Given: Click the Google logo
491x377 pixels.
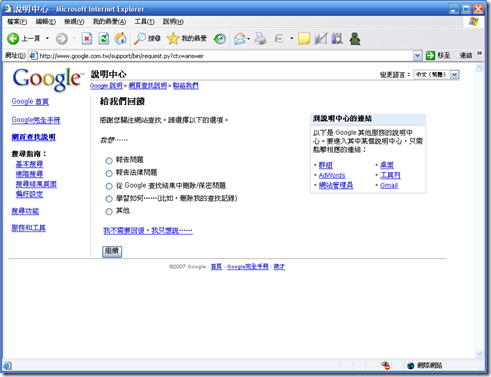Looking at the screenshot, I should coord(47,79).
